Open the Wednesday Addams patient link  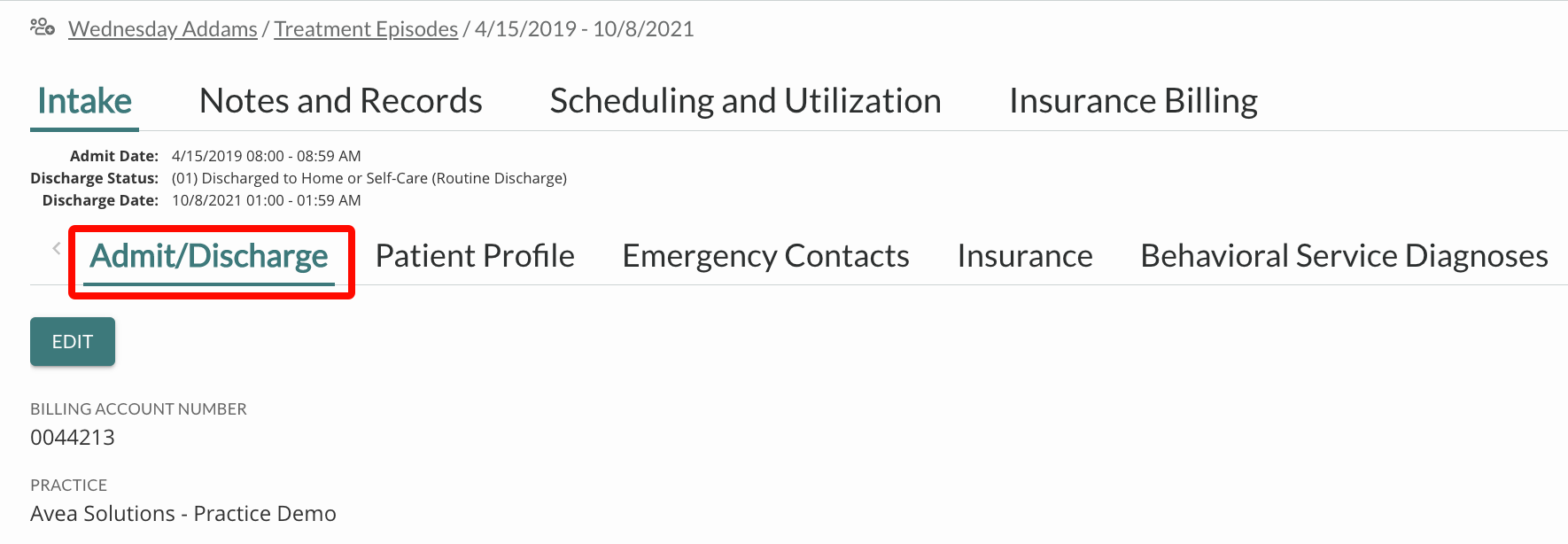click(163, 29)
